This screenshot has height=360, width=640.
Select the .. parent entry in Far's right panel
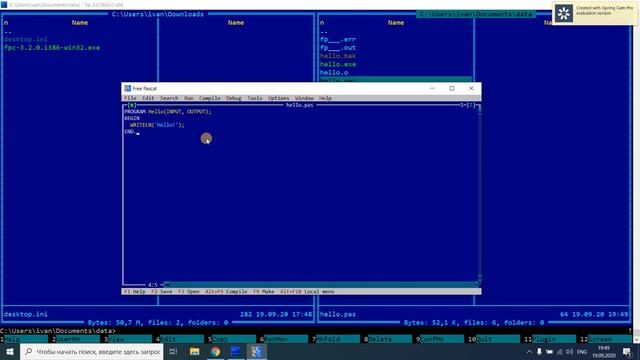click(x=324, y=31)
